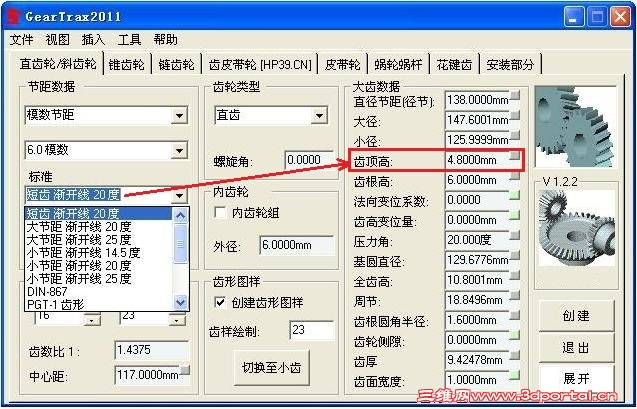Switch to the 皮带轮 tab
Image resolution: width=637 pixels, height=409 pixels.
point(343,64)
